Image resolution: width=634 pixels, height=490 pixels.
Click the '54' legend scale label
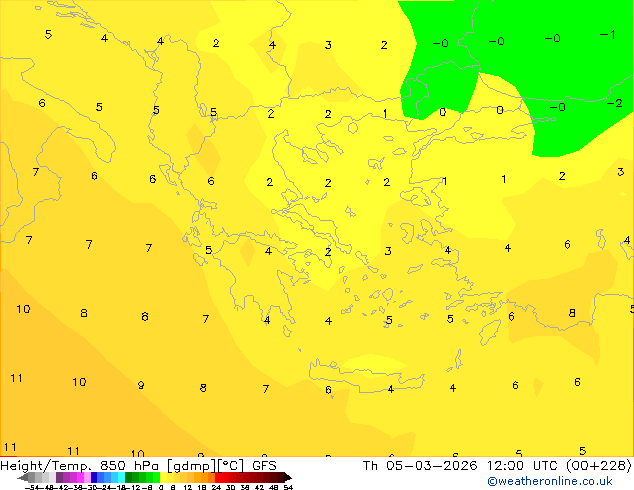coord(288,488)
